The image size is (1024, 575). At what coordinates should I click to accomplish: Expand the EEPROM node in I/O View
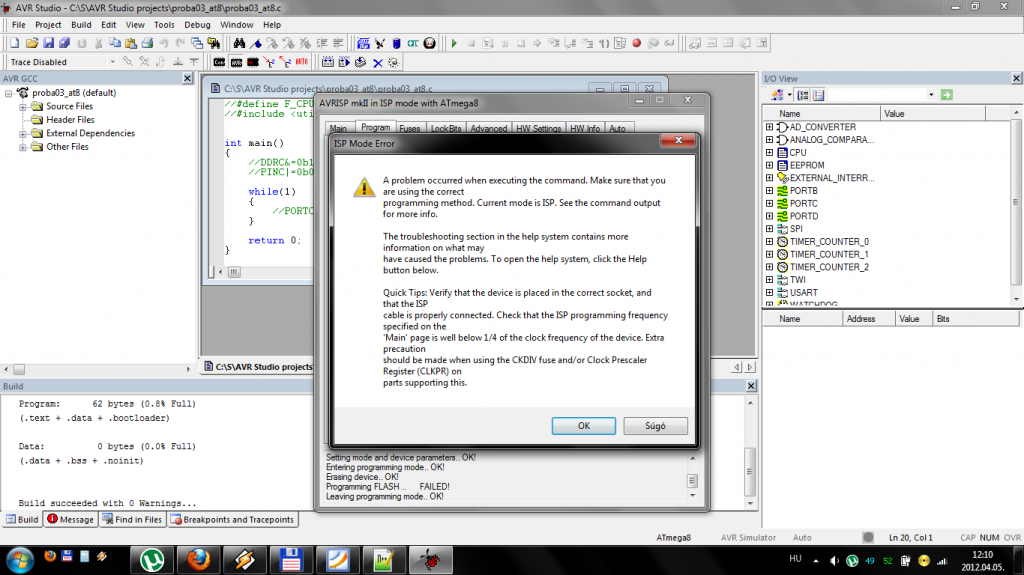[769, 165]
